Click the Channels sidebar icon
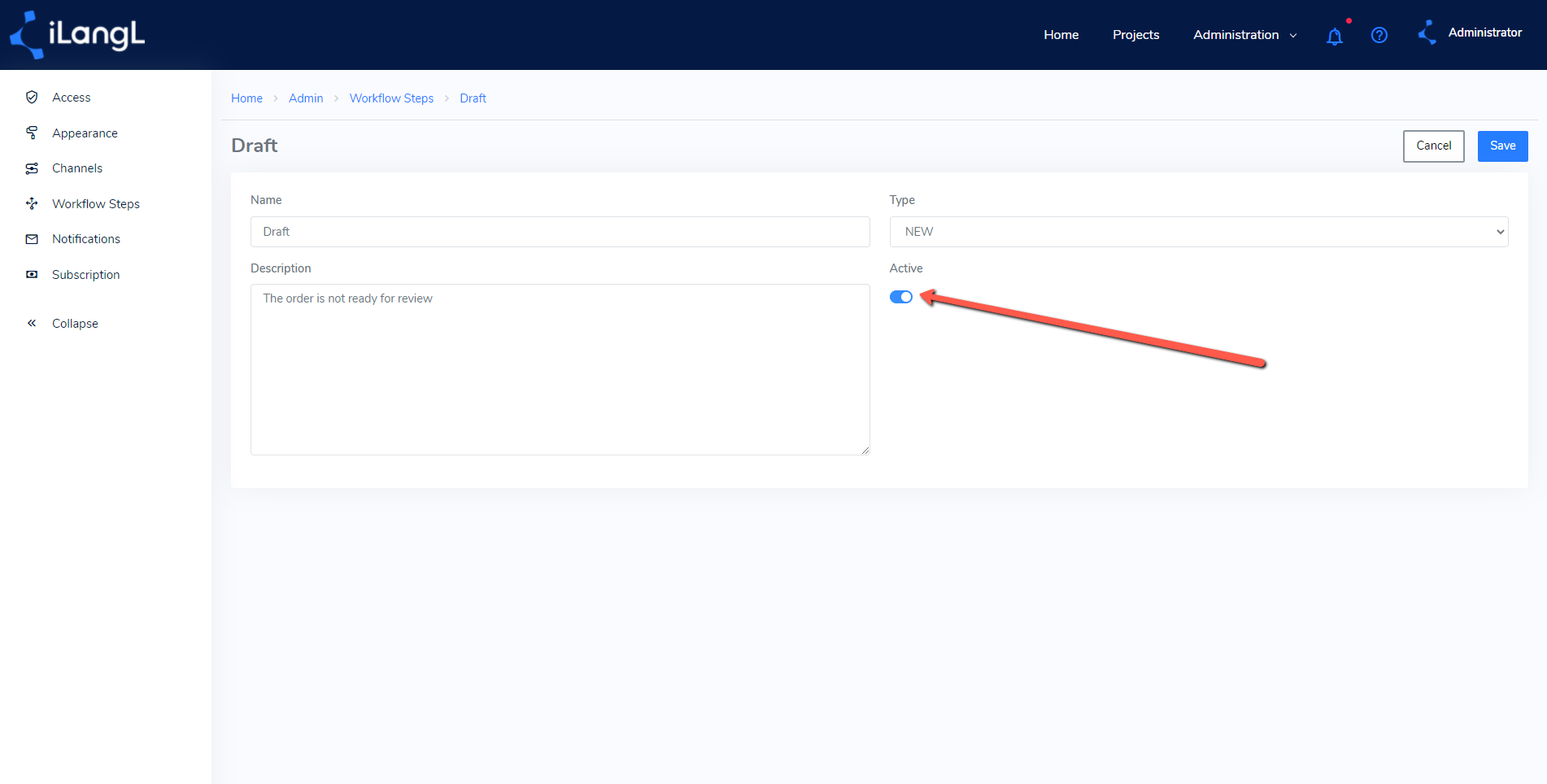 32,168
